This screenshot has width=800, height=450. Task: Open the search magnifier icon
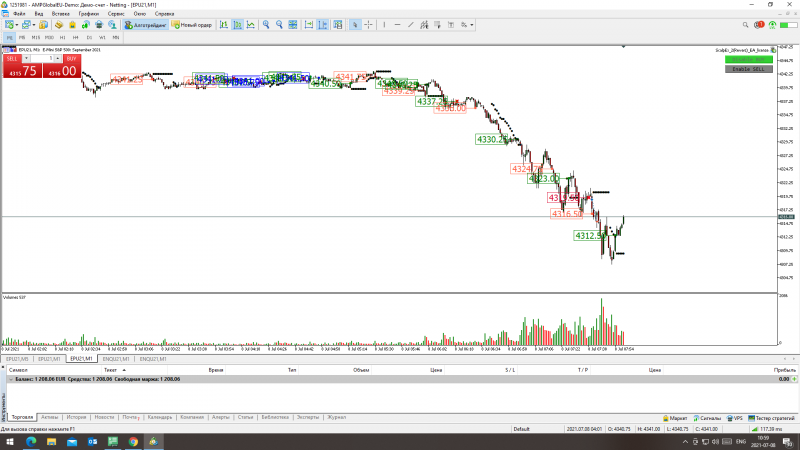[745, 24]
